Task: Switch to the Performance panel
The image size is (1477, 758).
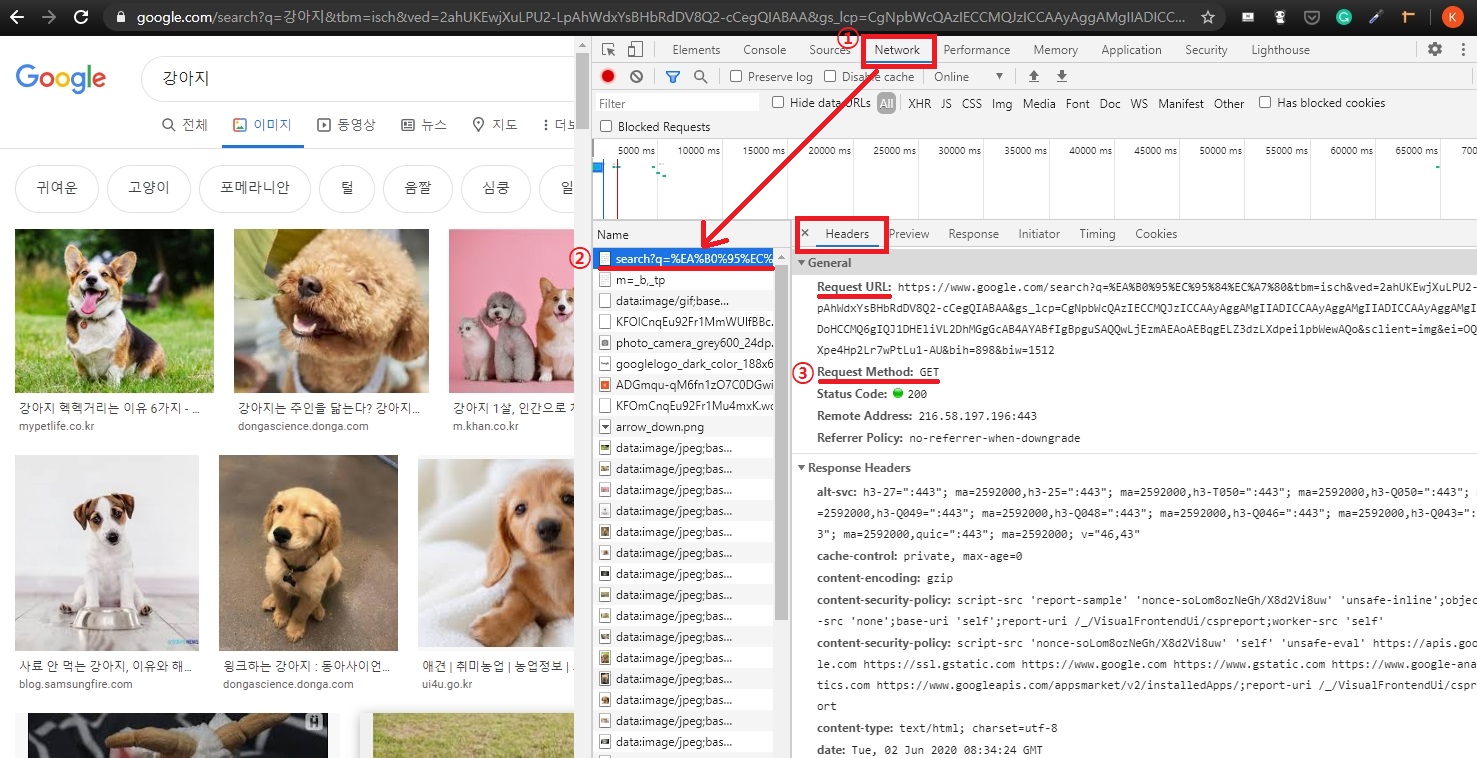Action: (x=977, y=49)
